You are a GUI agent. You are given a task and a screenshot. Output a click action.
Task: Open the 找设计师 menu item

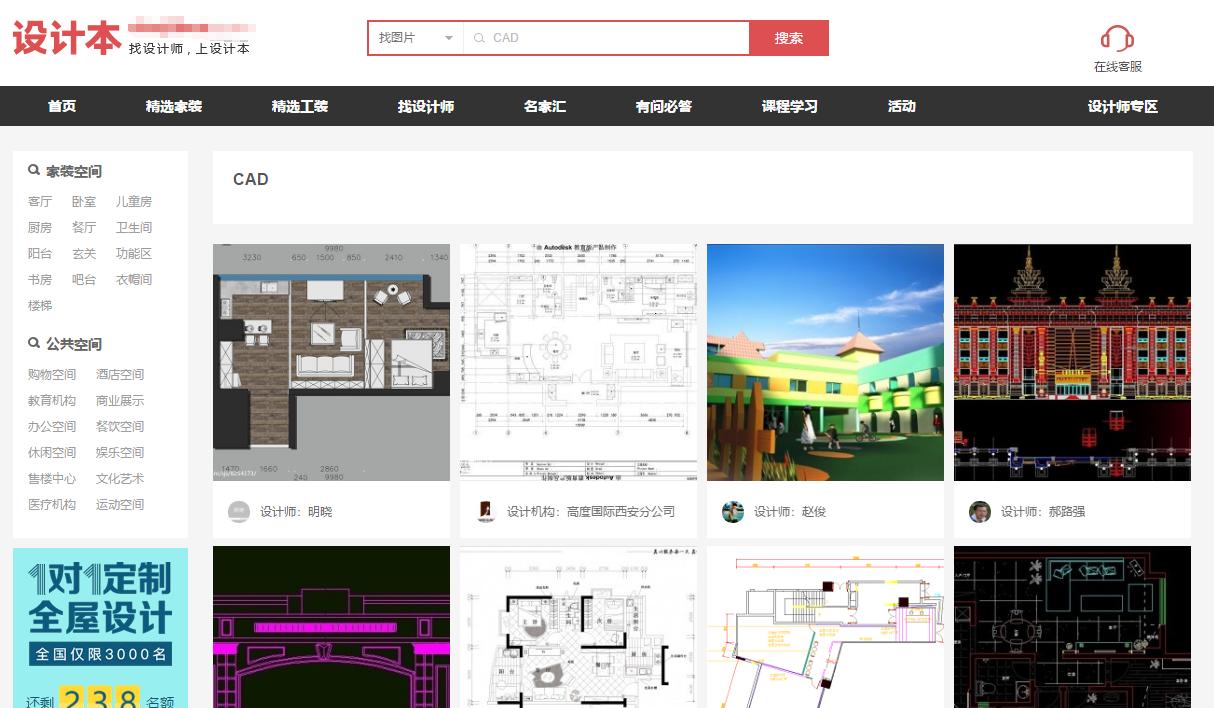427,106
